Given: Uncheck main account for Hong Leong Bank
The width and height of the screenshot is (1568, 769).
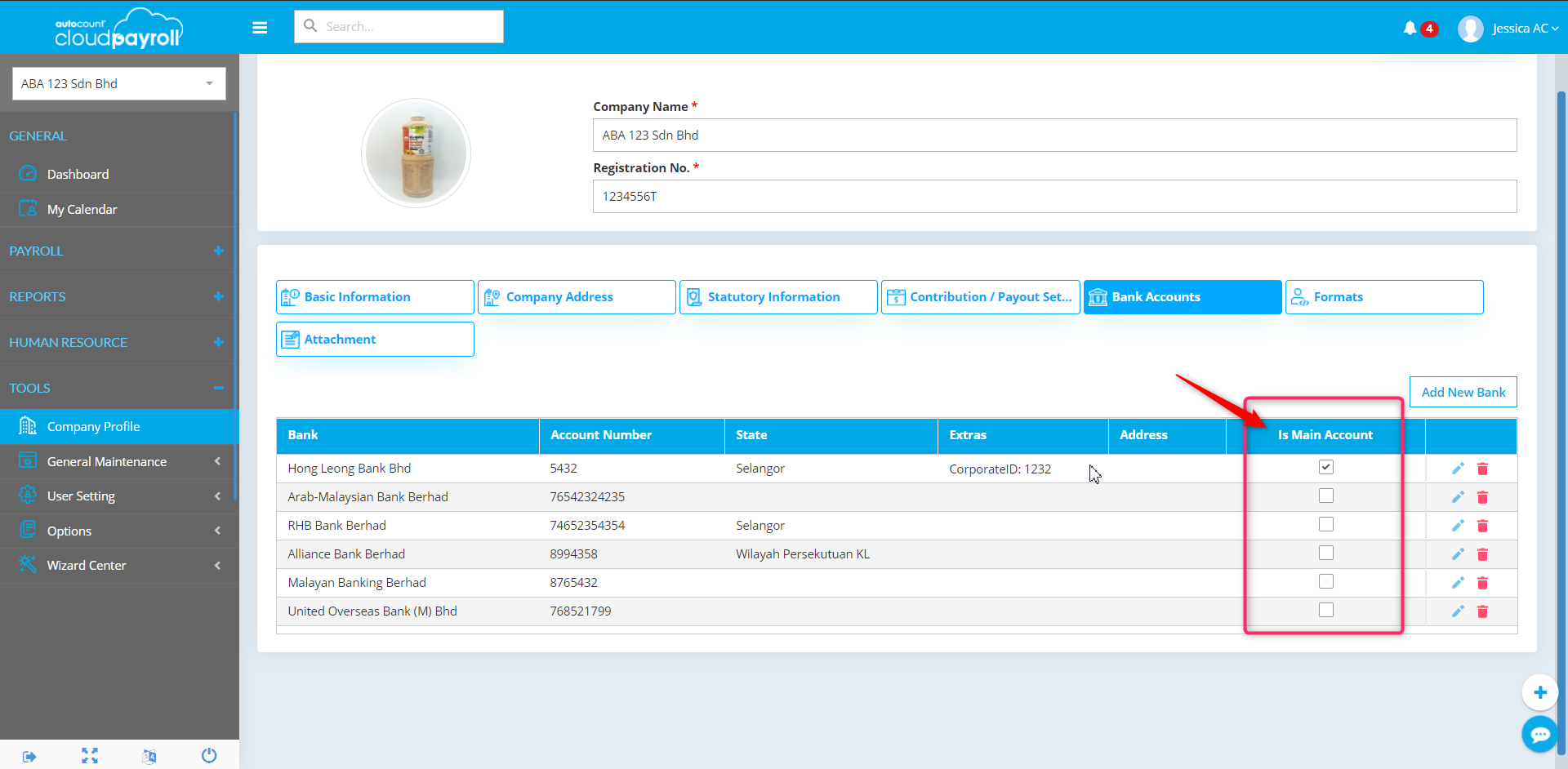Looking at the screenshot, I should (x=1325, y=467).
